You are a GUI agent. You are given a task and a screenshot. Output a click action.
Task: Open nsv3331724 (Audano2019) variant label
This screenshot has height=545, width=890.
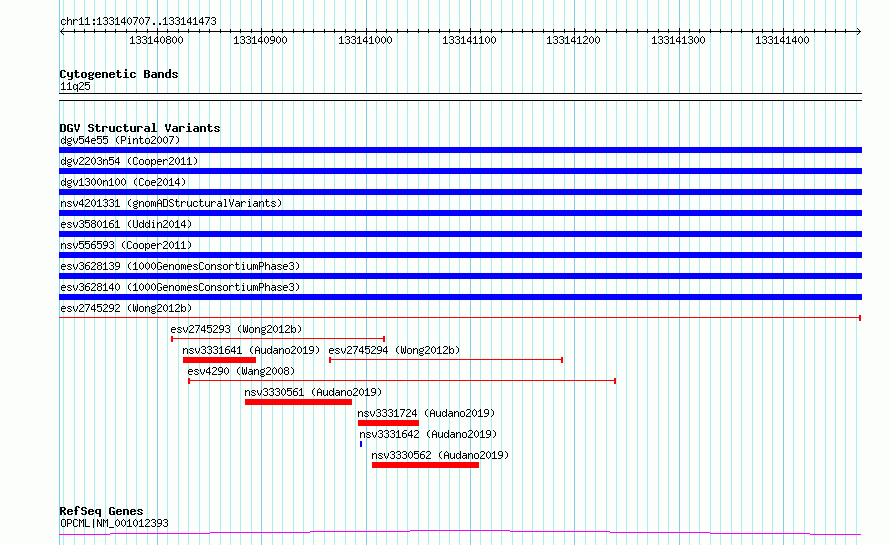point(426,413)
